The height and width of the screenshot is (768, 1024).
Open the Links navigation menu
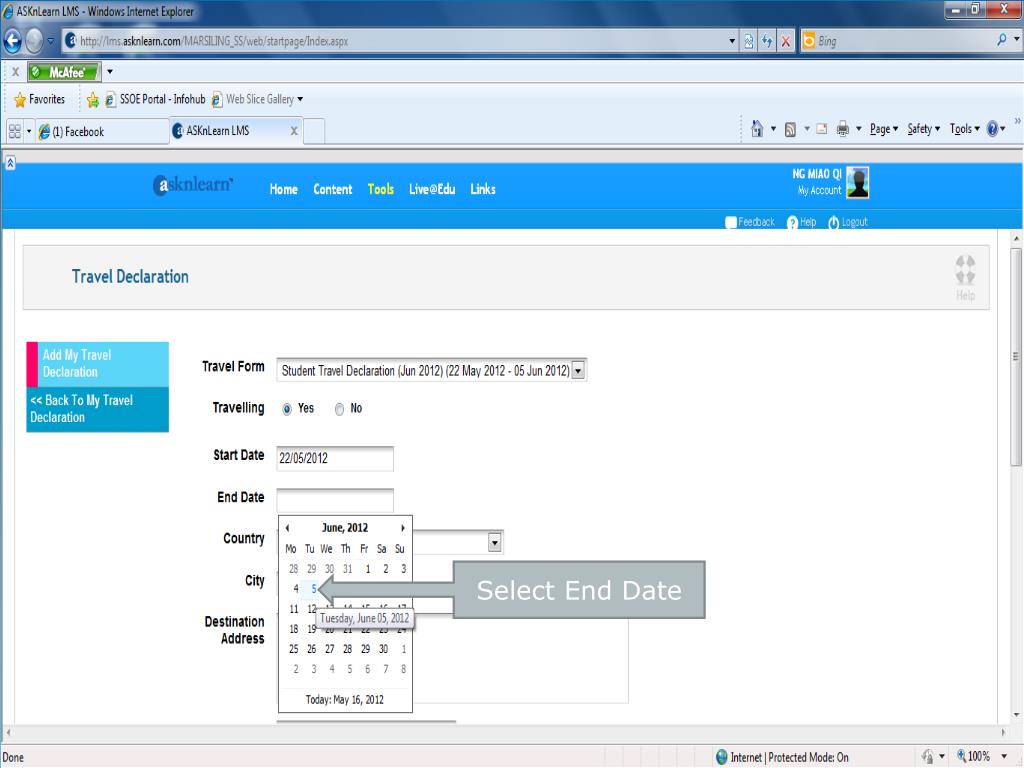[x=483, y=189]
